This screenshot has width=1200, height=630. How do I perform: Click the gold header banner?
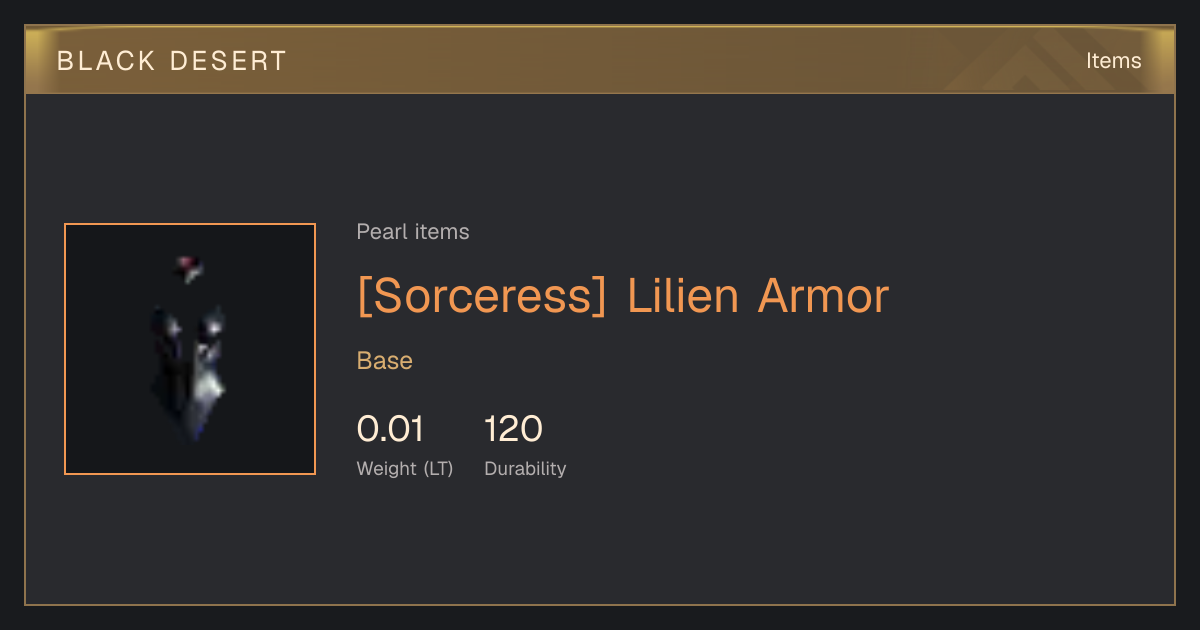tap(600, 61)
